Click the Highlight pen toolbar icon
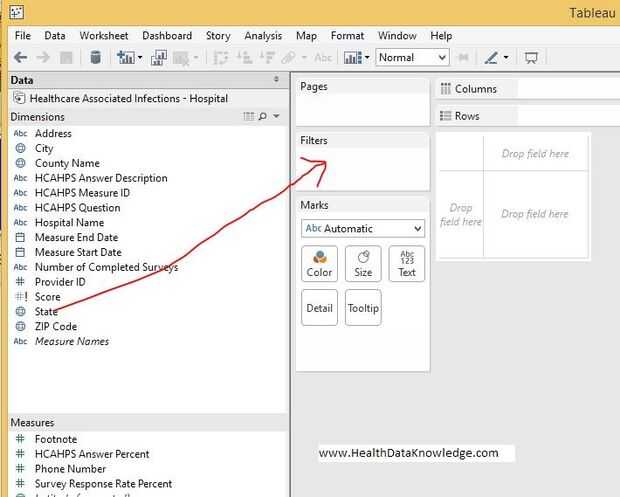The image size is (620, 497). (x=492, y=58)
